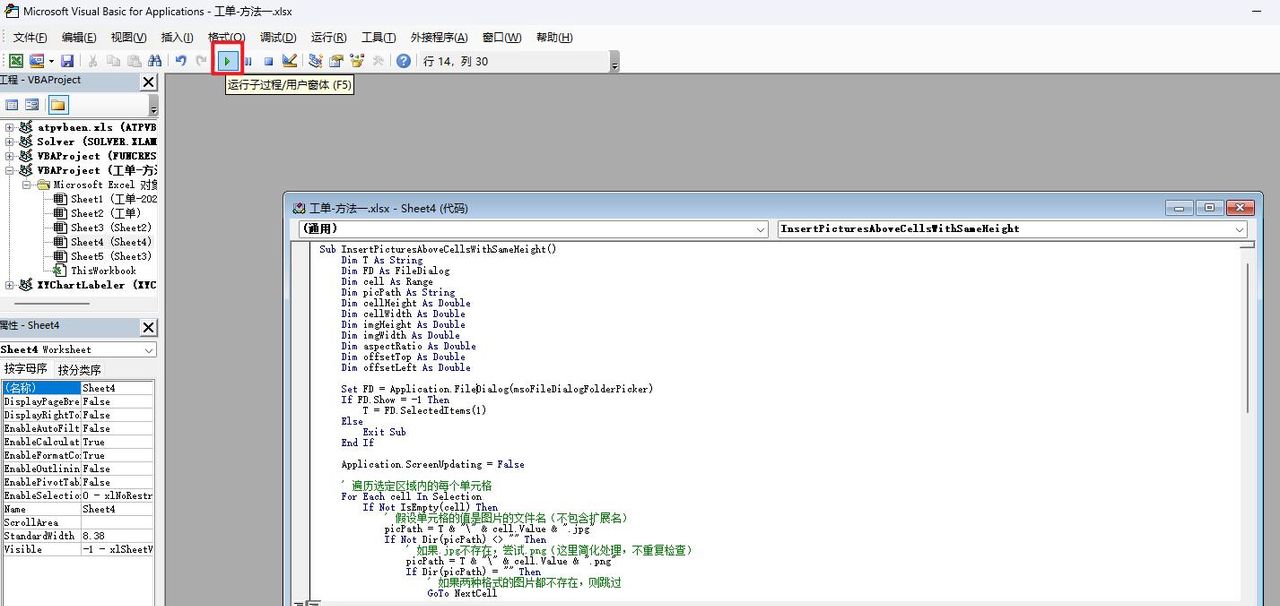1280x606 pixels.
Task: Open the 编辑(E) menu
Action: pos(79,37)
